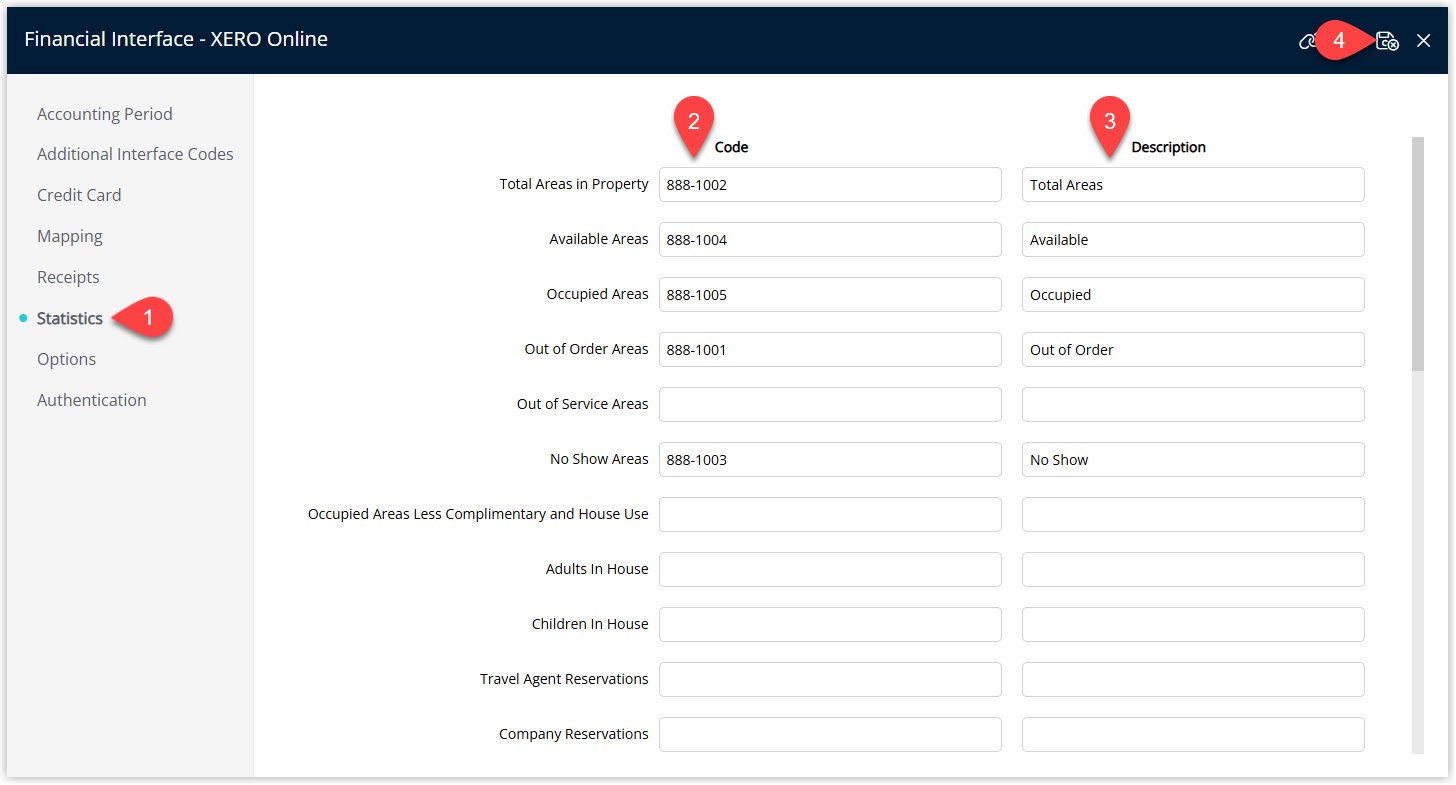Click the 'Financial Interface - XERO Online' title

176,39
